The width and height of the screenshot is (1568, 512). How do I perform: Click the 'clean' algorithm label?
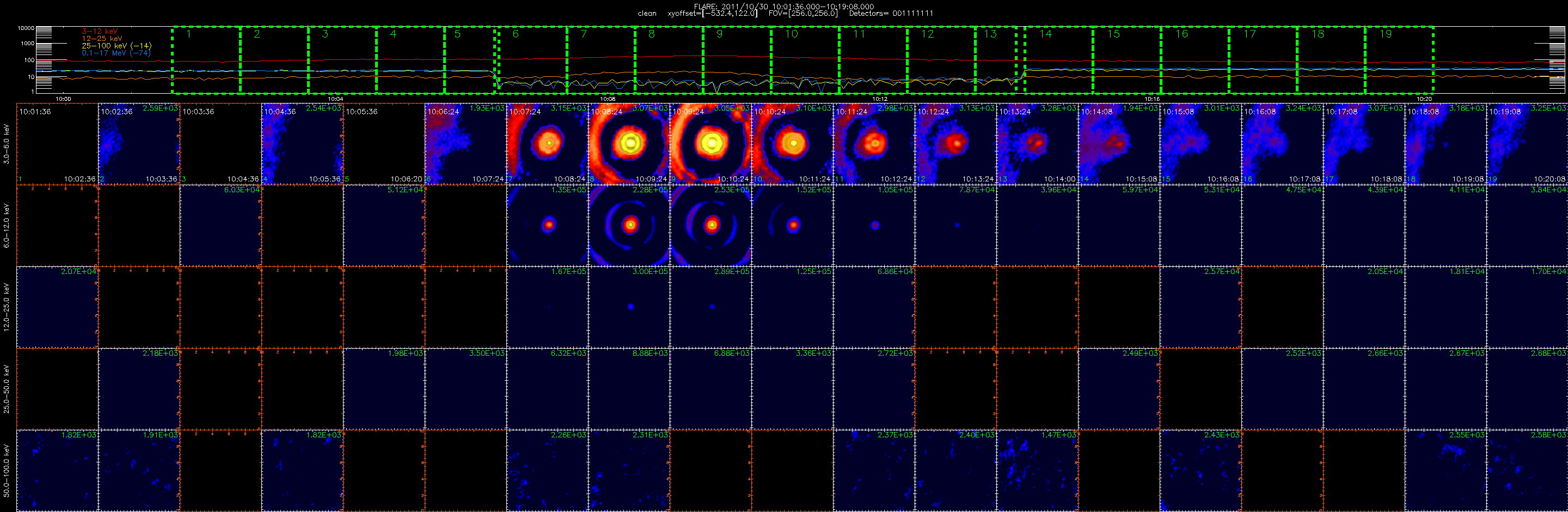tap(647, 14)
